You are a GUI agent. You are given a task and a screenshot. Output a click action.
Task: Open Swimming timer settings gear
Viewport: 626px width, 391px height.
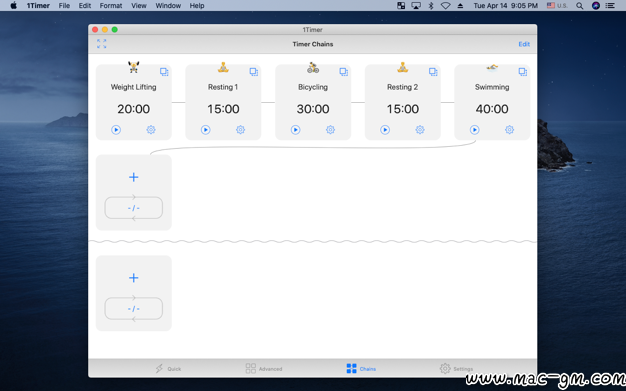[509, 130]
